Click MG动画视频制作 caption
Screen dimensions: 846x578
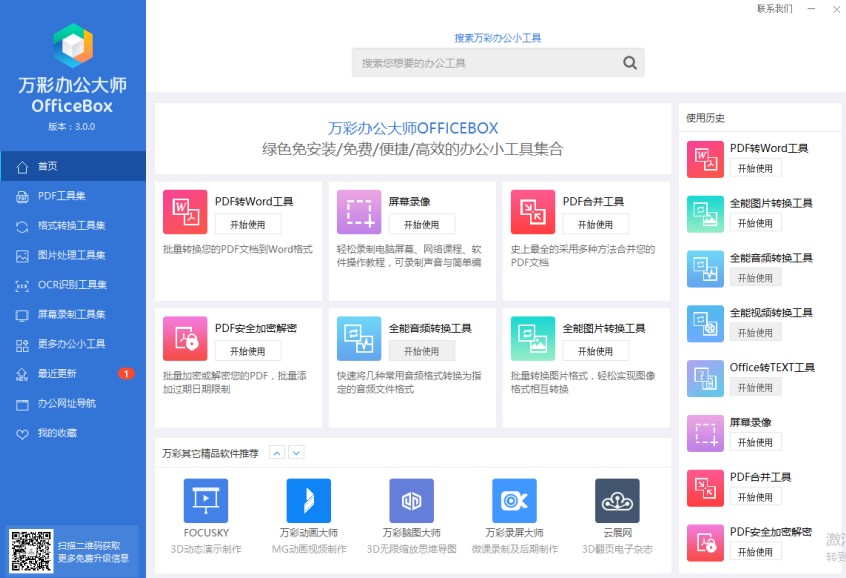309,549
